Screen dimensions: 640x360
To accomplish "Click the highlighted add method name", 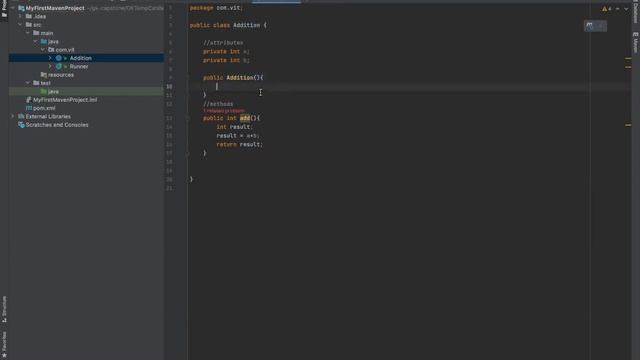I will coord(245,118).
